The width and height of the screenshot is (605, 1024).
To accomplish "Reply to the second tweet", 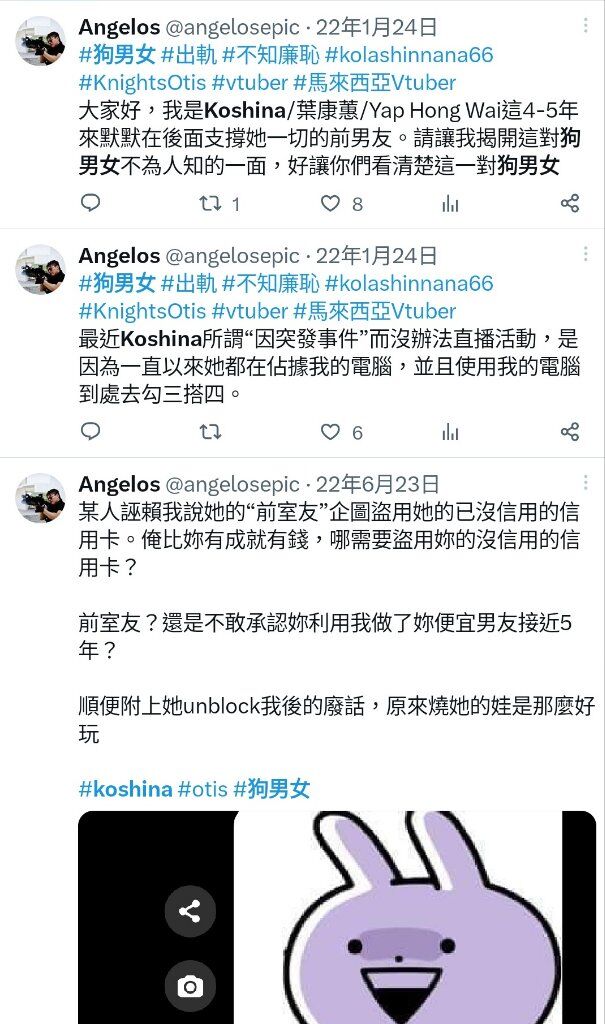I will pos(90,432).
